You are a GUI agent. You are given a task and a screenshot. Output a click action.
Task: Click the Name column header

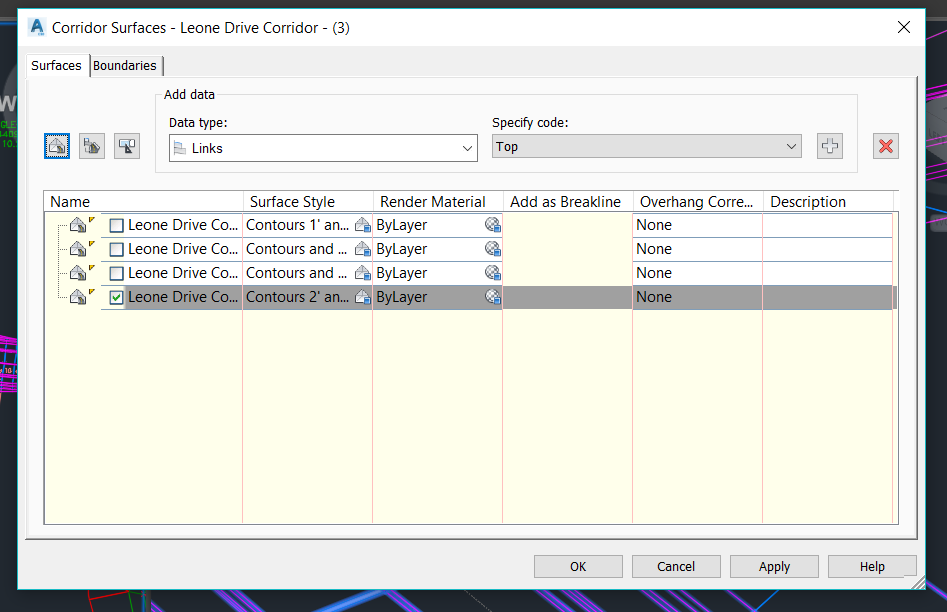click(143, 202)
